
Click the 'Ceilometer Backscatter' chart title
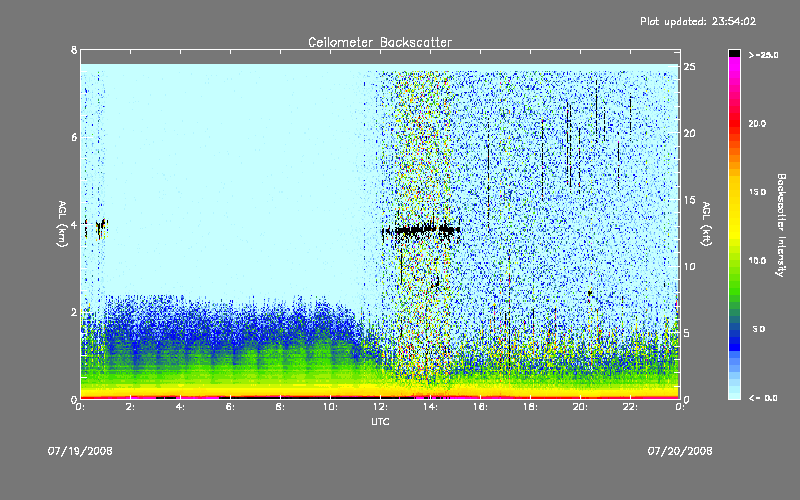point(380,42)
